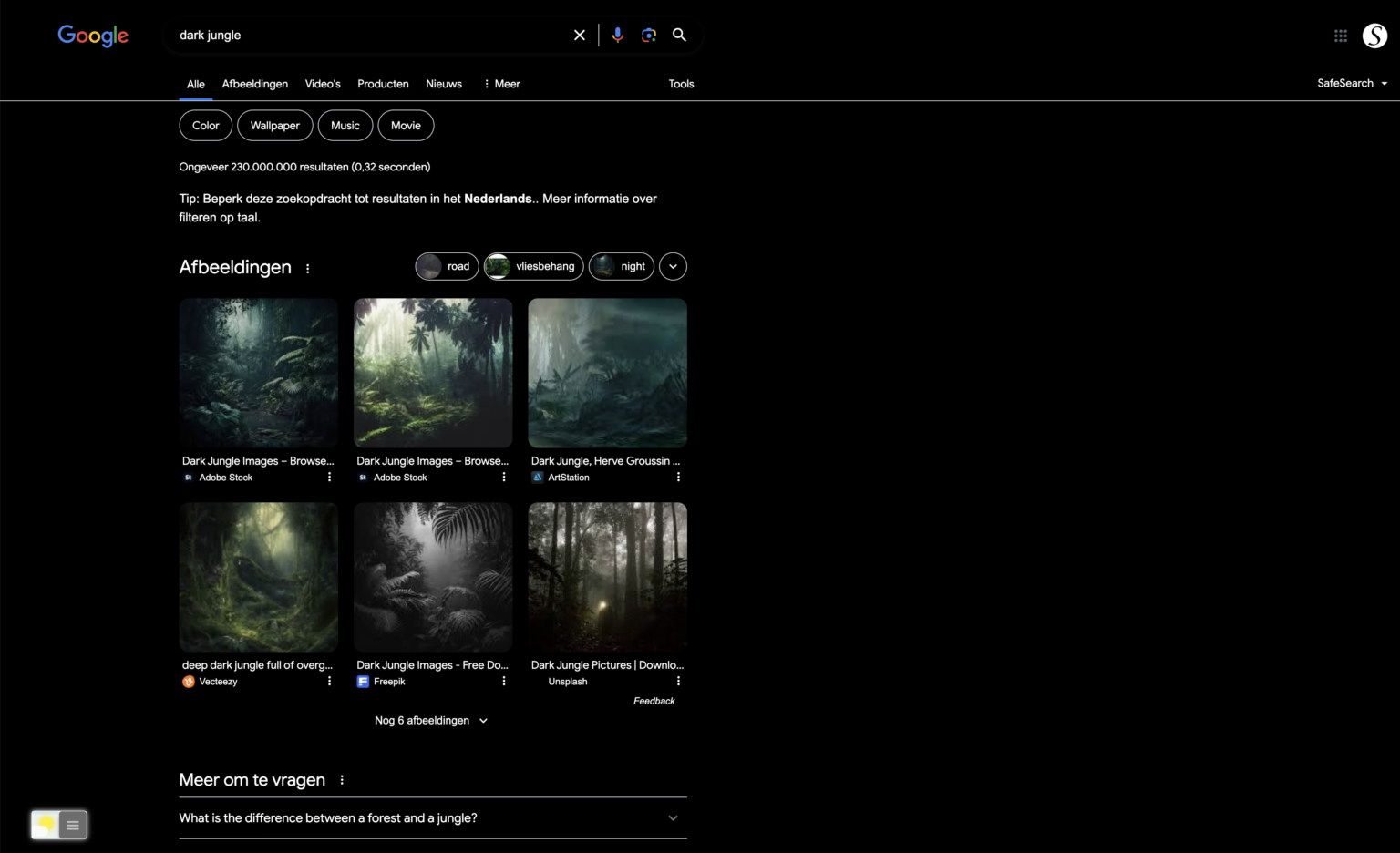
Task: Show more images via Nog 6 afbeeldingen
Action: [x=431, y=720]
